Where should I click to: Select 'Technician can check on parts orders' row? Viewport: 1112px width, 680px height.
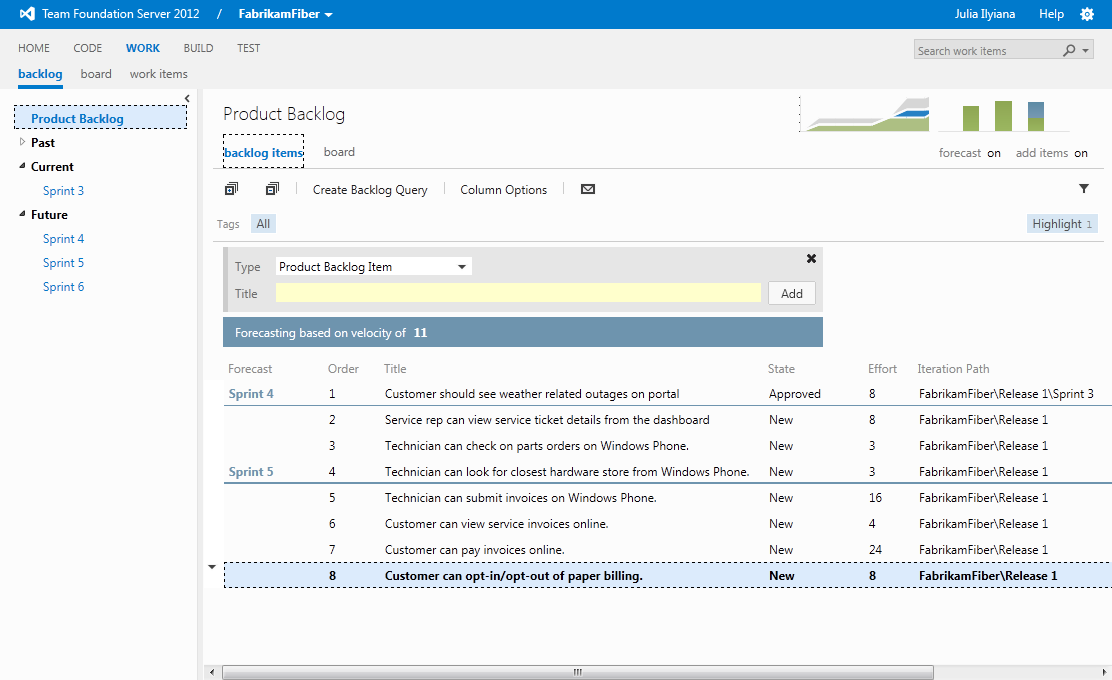click(668, 446)
